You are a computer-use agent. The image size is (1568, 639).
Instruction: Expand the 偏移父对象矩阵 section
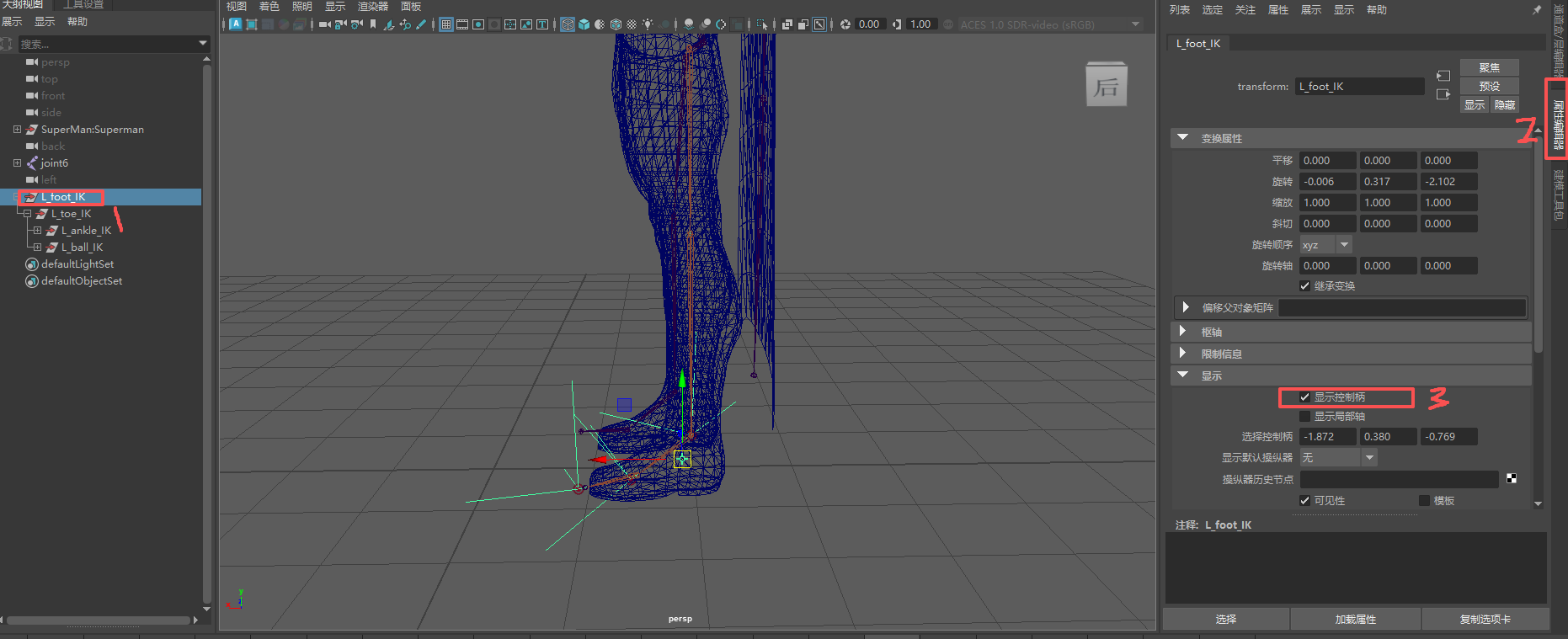(x=1186, y=307)
